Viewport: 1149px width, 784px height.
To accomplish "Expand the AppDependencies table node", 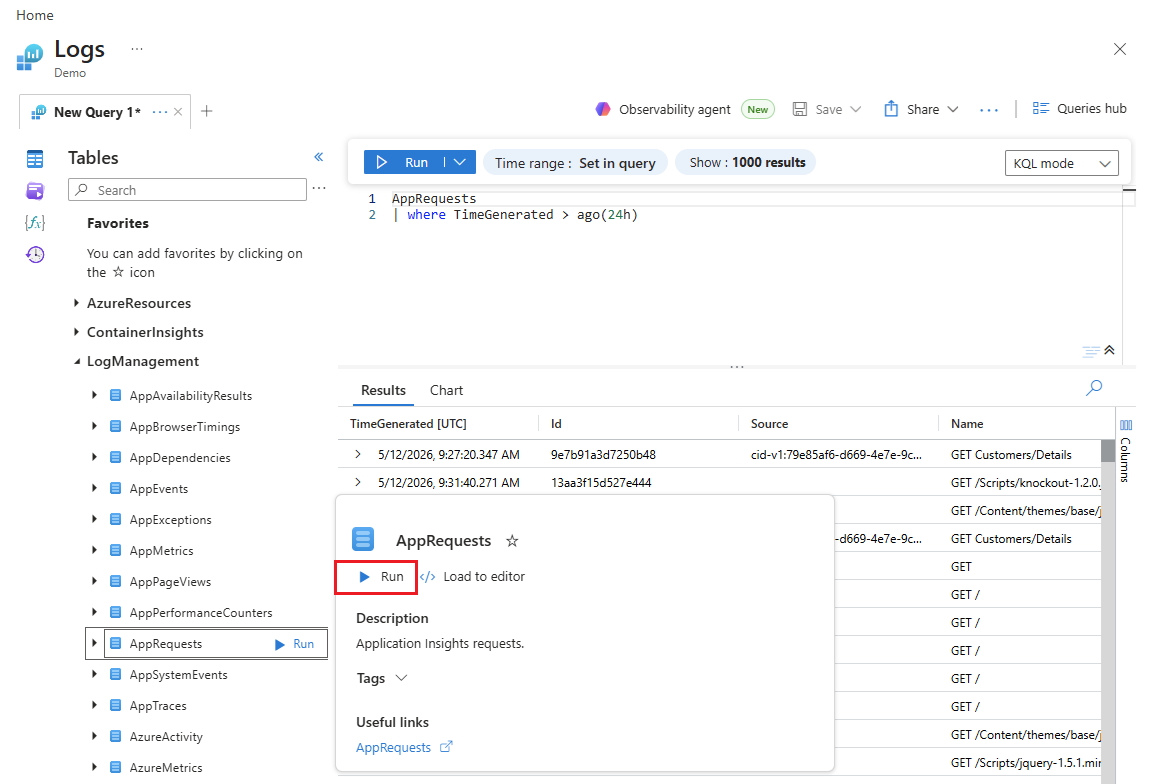I will 94,457.
